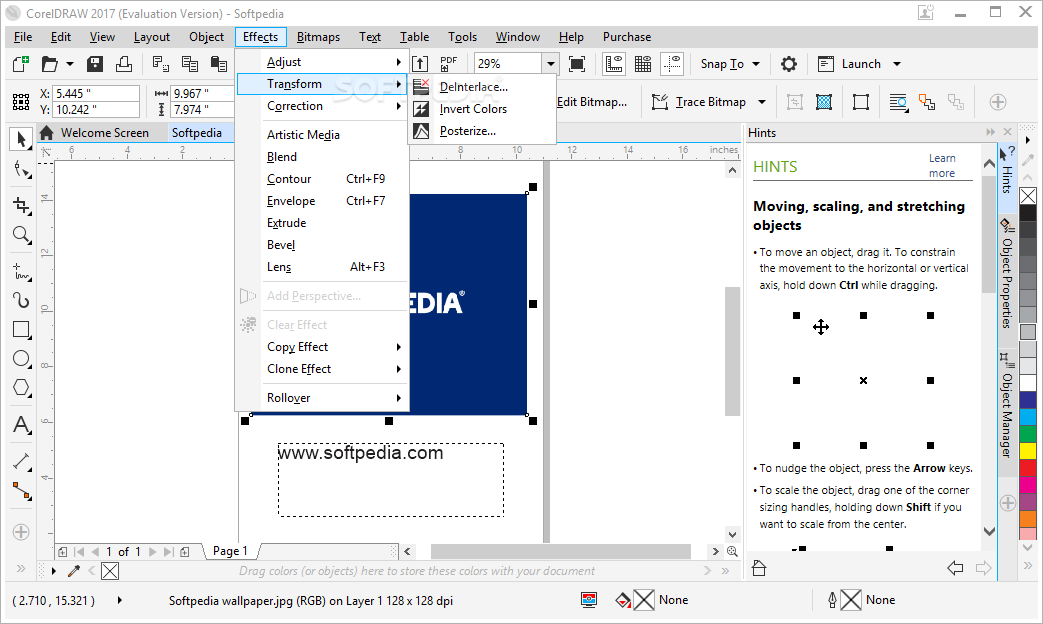The height and width of the screenshot is (624, 1043).
Task: Select Lens in the Effects menu
Action: tap(322, 267)
